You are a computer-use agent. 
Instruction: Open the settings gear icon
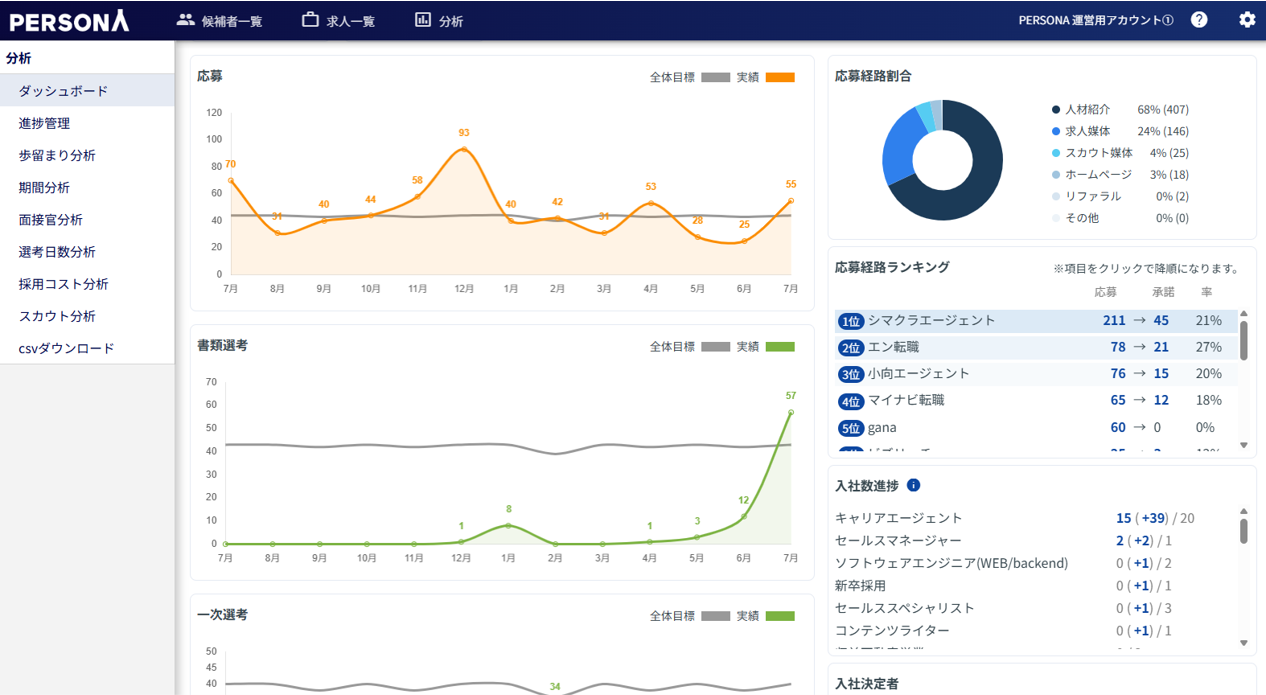1246,18
